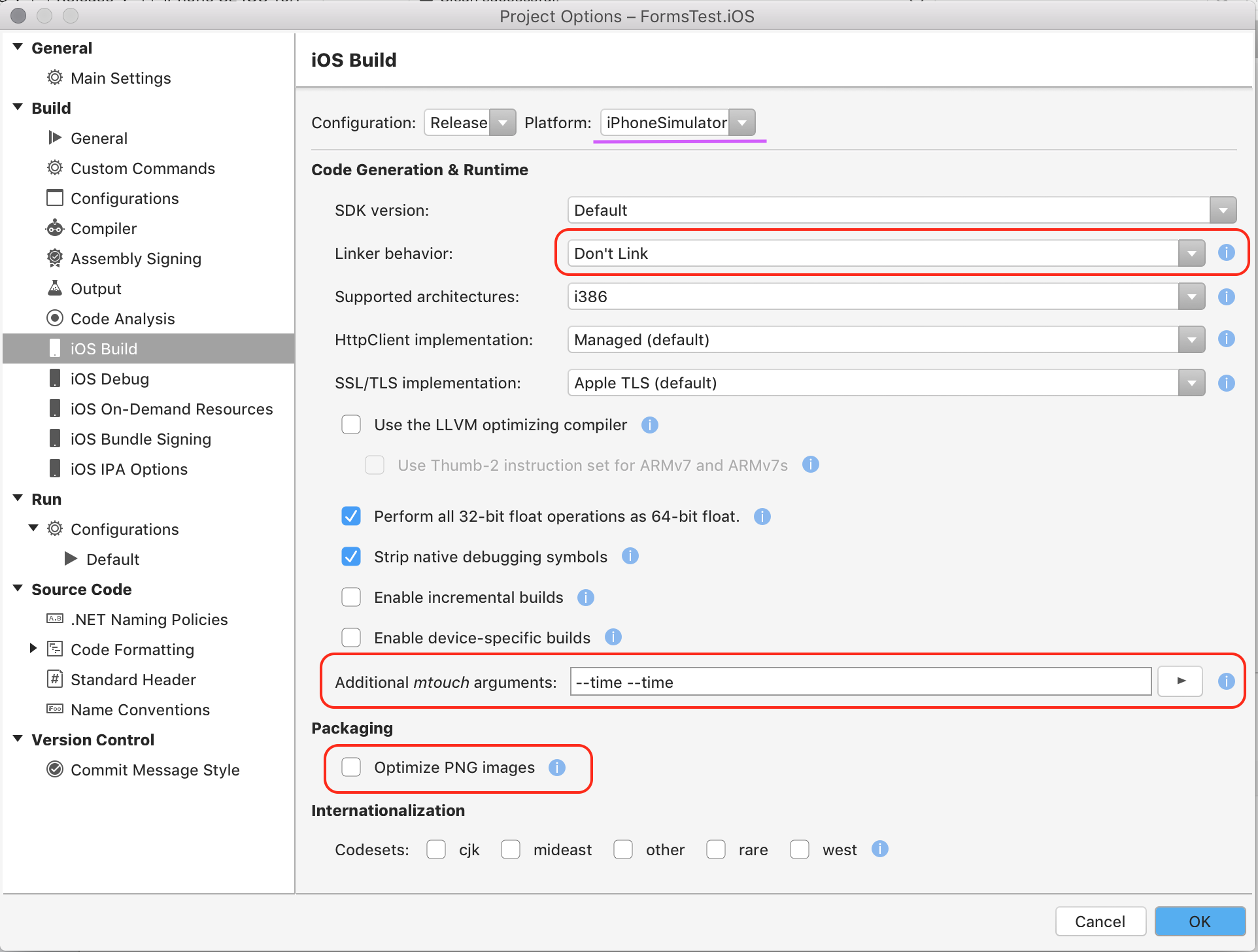Check Optimize PNG images checkbox

click(351, 767)
